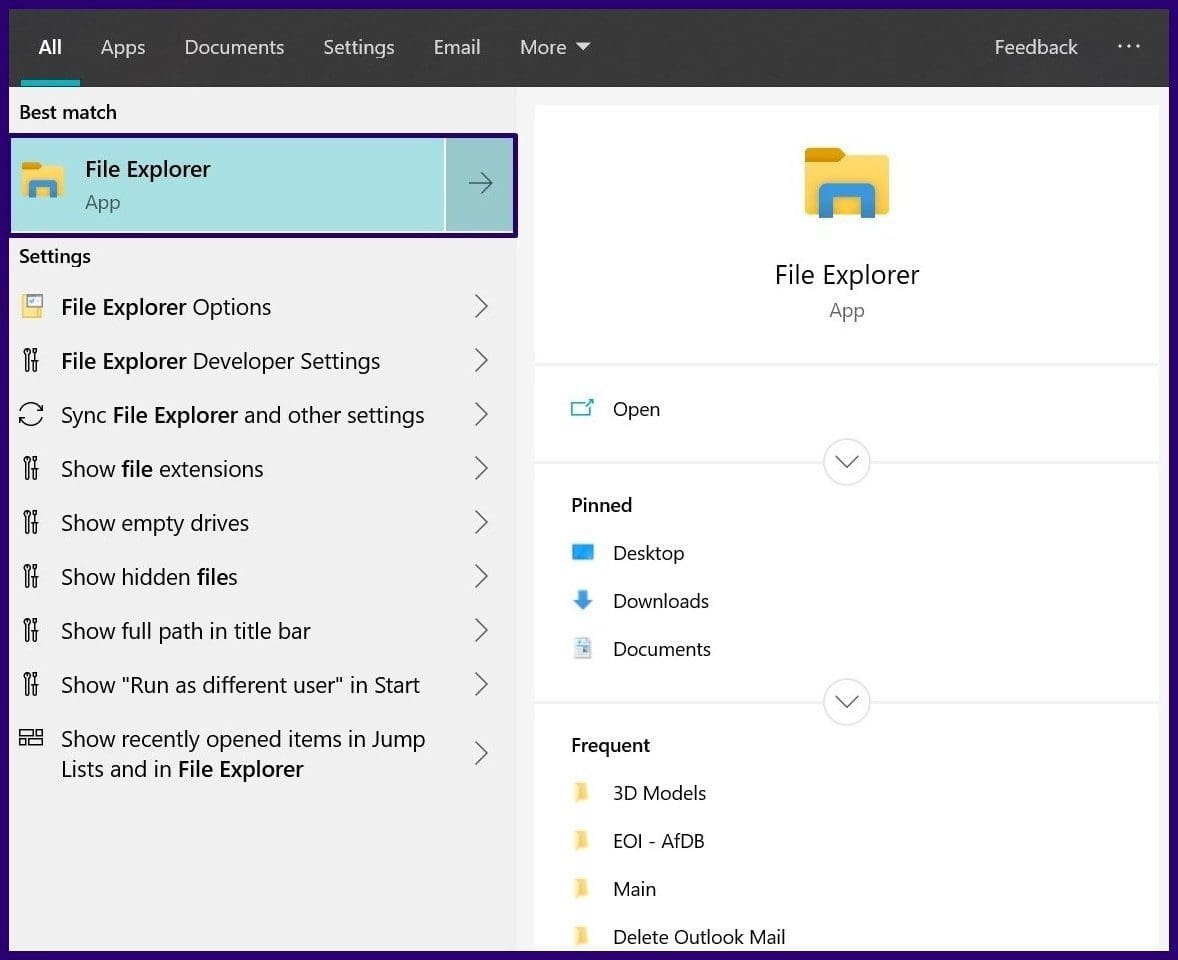Click the File Explorer Options icon
This screenshot has width=1178, height=960.
(x=32, y=306)
